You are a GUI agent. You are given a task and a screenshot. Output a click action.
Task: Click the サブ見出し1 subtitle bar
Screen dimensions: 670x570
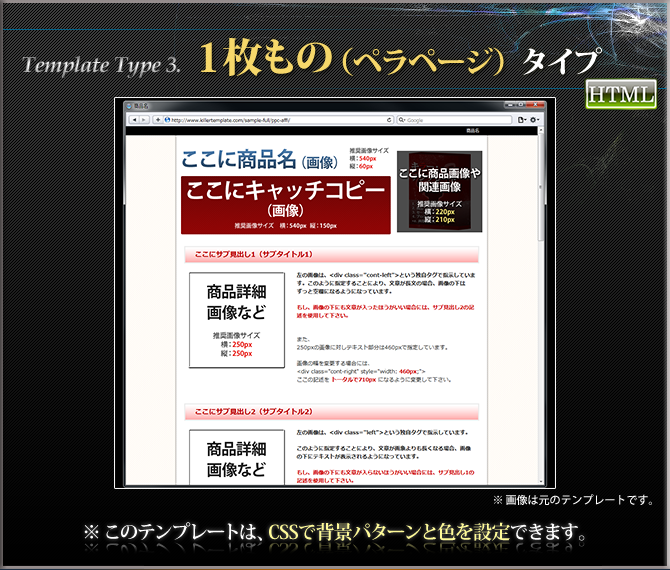coord(332,254)
